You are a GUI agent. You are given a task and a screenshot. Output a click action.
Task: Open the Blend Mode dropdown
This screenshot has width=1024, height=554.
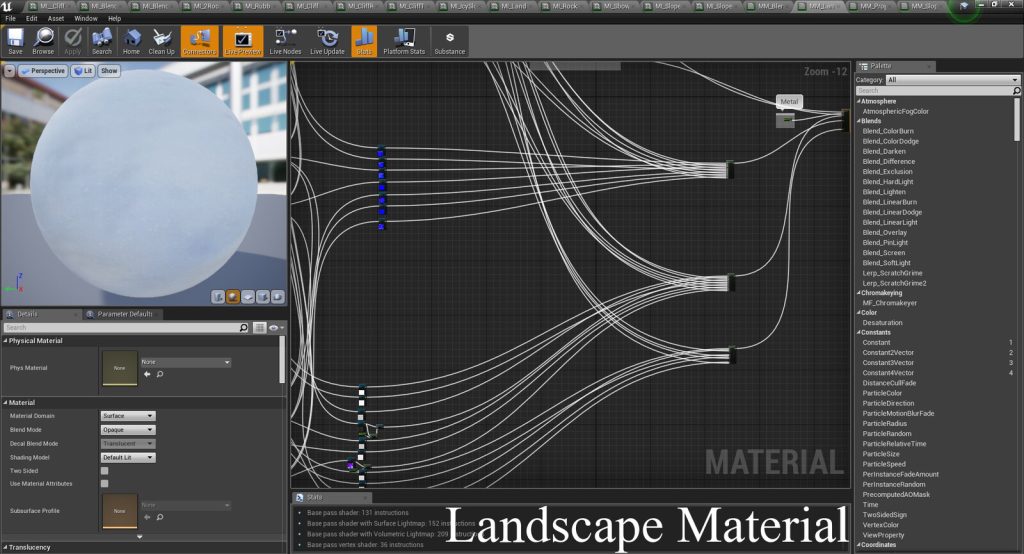click(x=128, y=430)
